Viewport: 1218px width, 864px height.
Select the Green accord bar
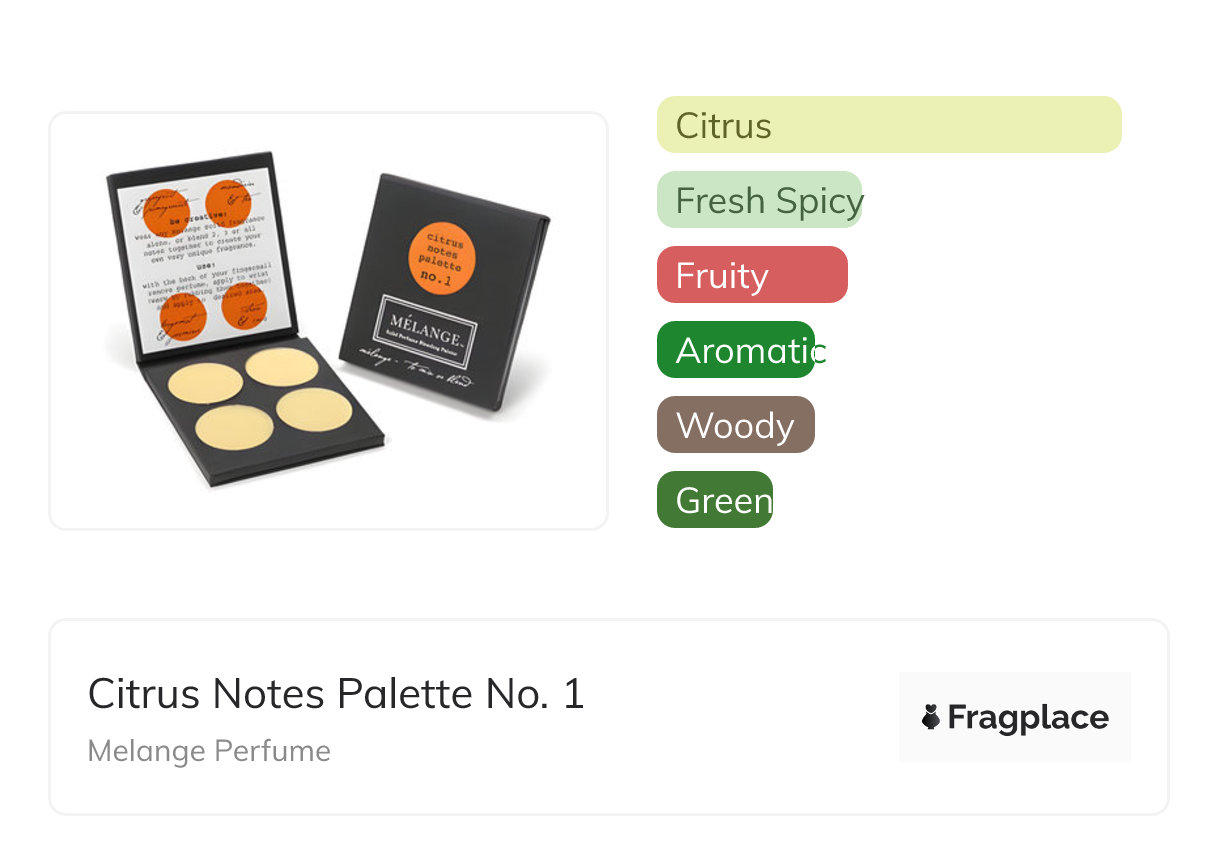pyautogui.click(x=715, y=500)
